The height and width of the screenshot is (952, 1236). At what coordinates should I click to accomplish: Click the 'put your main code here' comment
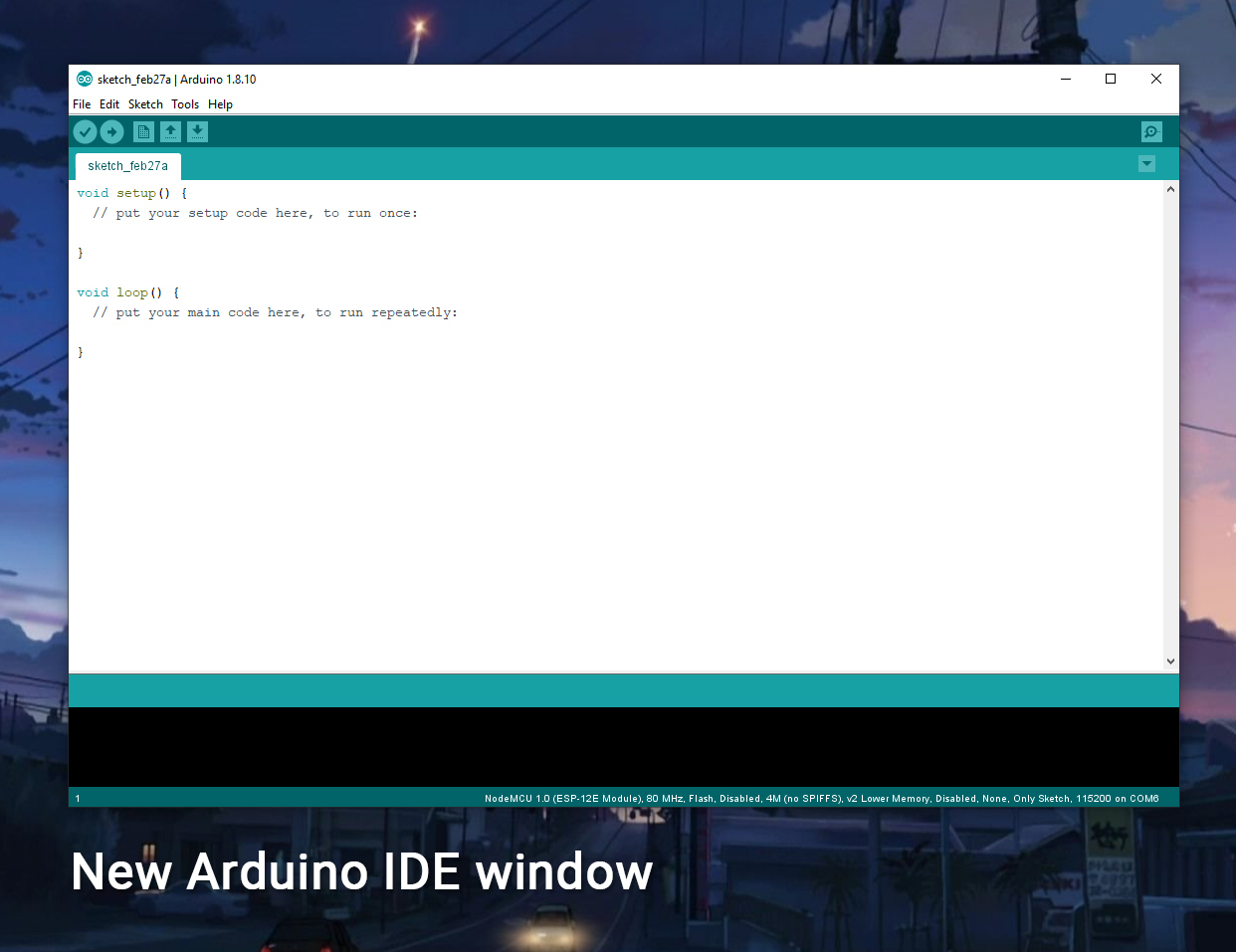[x=276, y=312]
